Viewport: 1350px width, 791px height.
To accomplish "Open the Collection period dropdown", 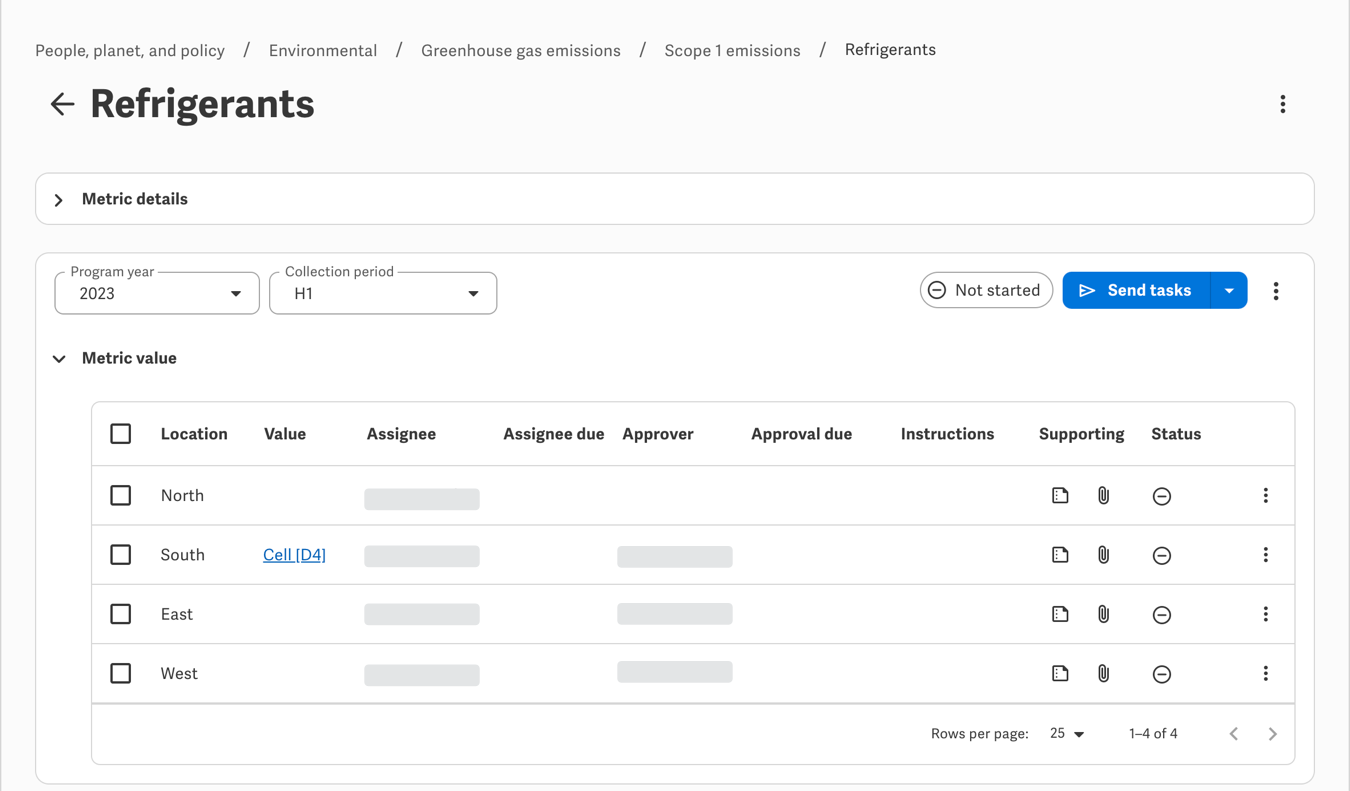I will (x=383, y=293).
